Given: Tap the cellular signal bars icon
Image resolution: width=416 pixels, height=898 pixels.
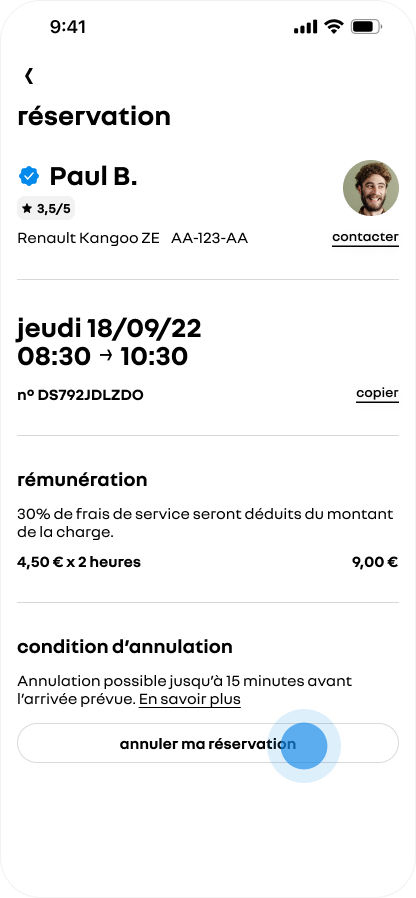Looking at the screenshot, I should point(305,27).
